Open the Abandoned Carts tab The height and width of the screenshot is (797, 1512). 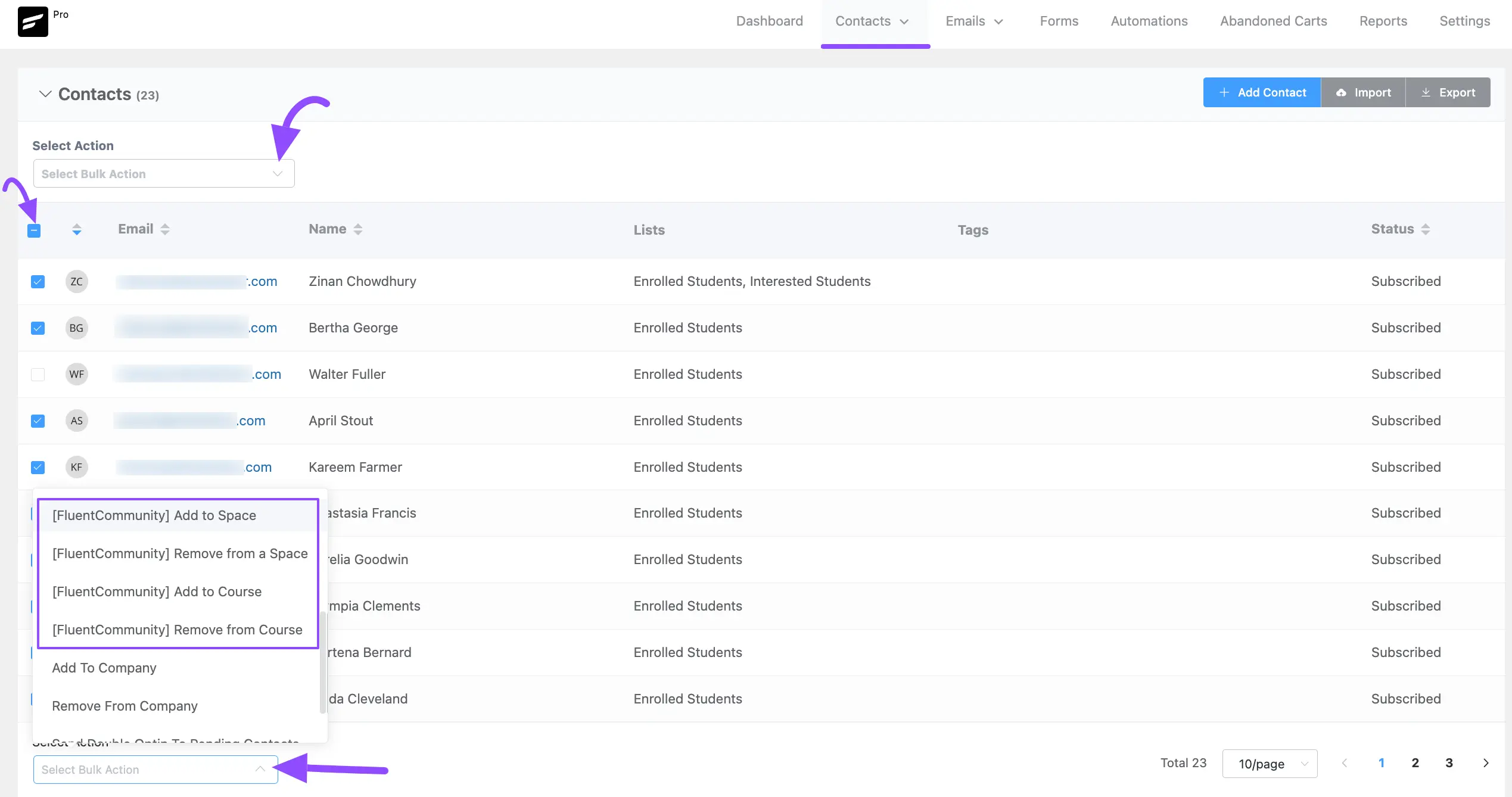tap(1274, 21)
